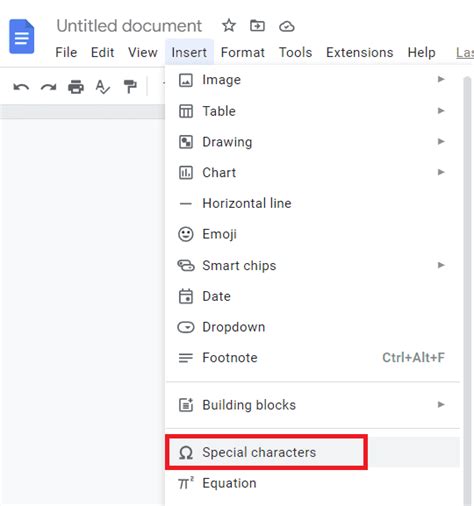Click the Undo arrow icon
The image size is (474, 506).
21,87
